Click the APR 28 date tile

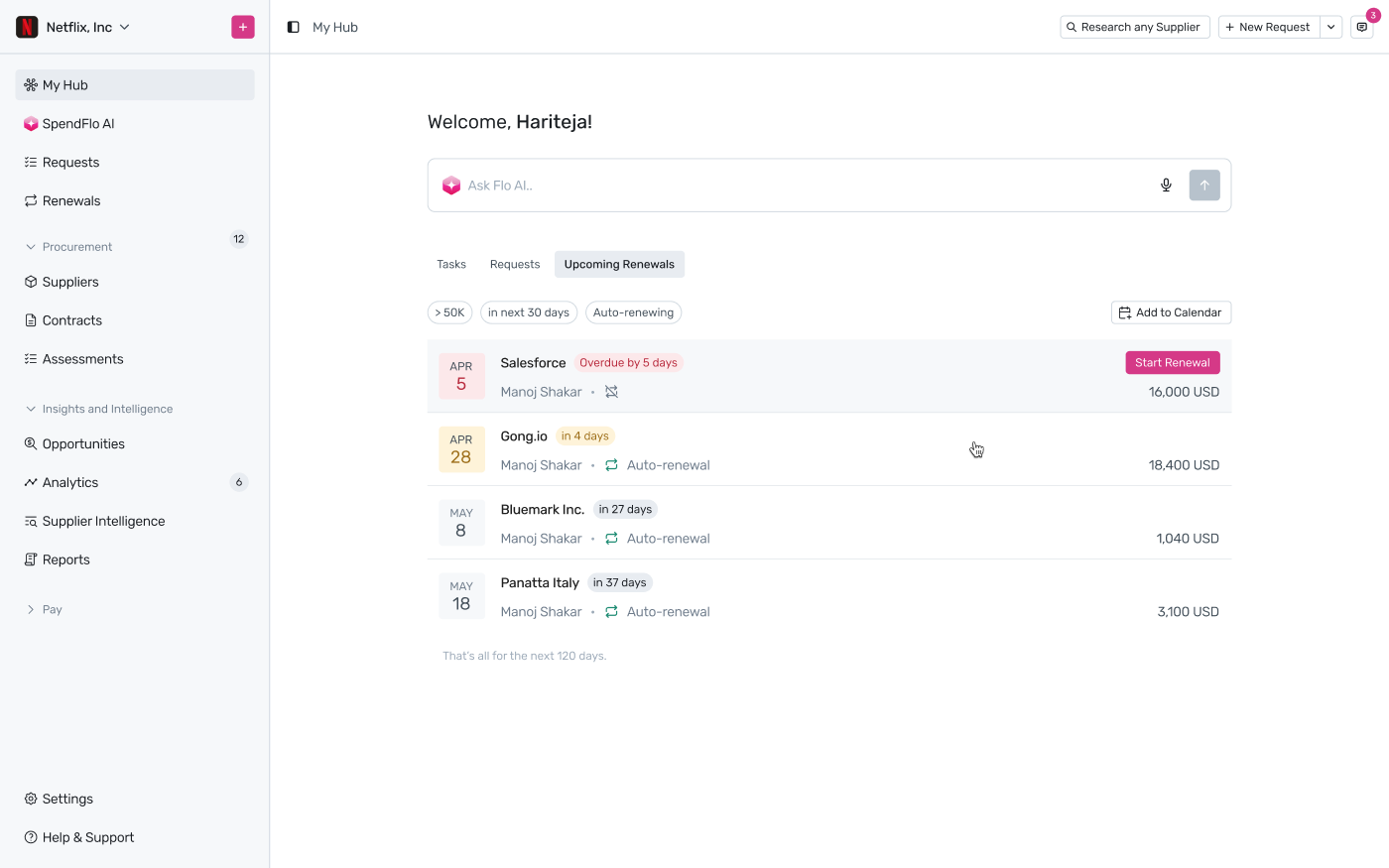point(461,449)
